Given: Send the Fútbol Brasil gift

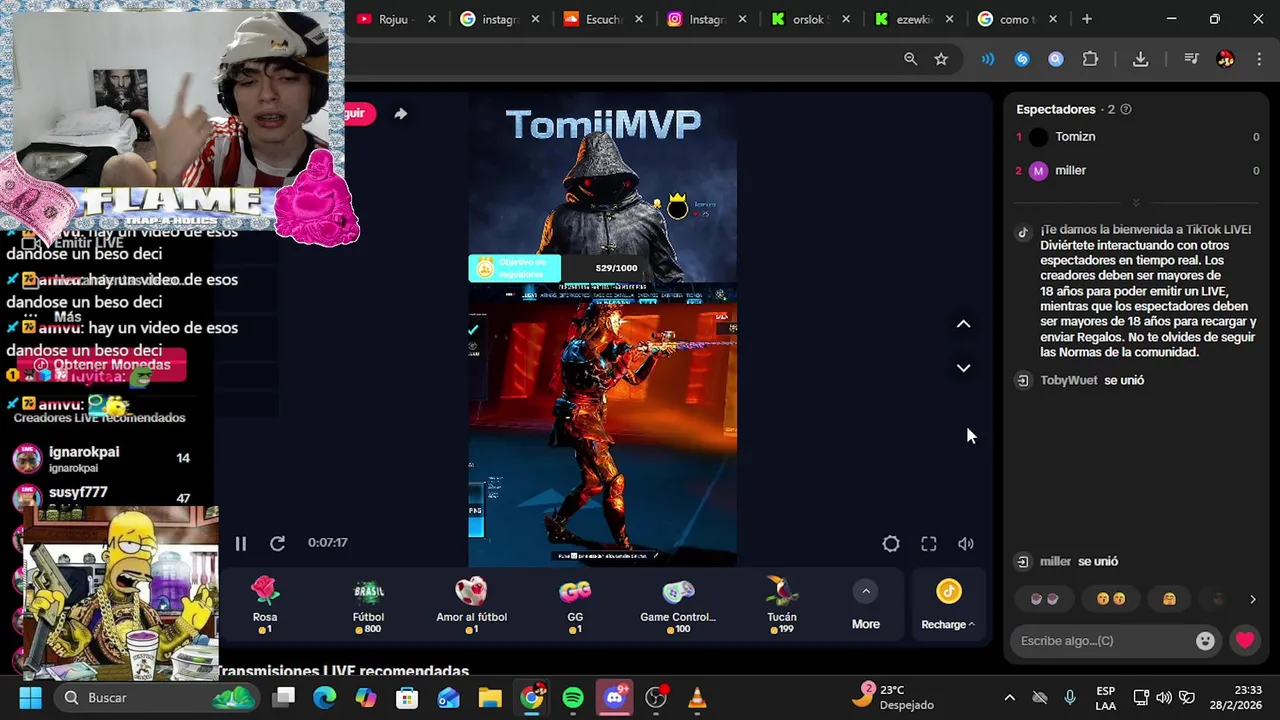Looking at the screenshot, I should (x=368, y=605).
